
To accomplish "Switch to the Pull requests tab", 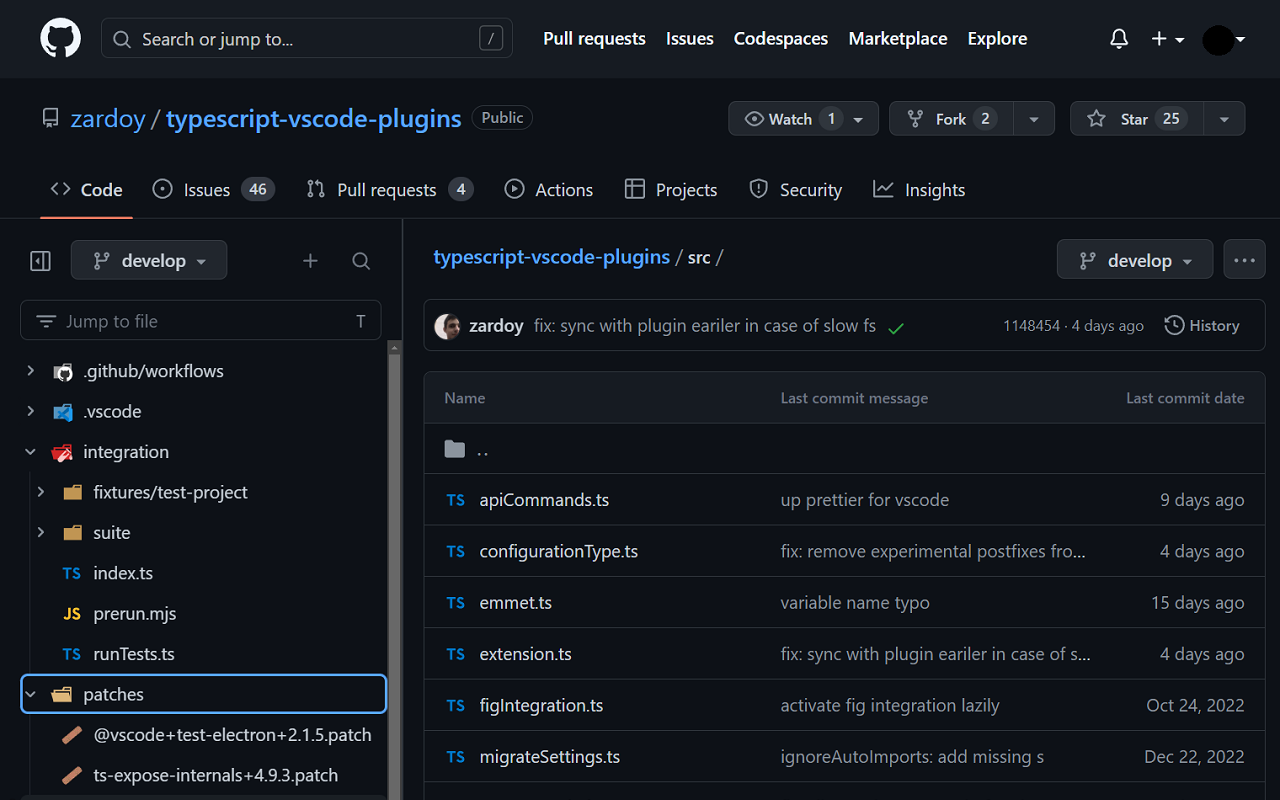I will pos(390,190).
